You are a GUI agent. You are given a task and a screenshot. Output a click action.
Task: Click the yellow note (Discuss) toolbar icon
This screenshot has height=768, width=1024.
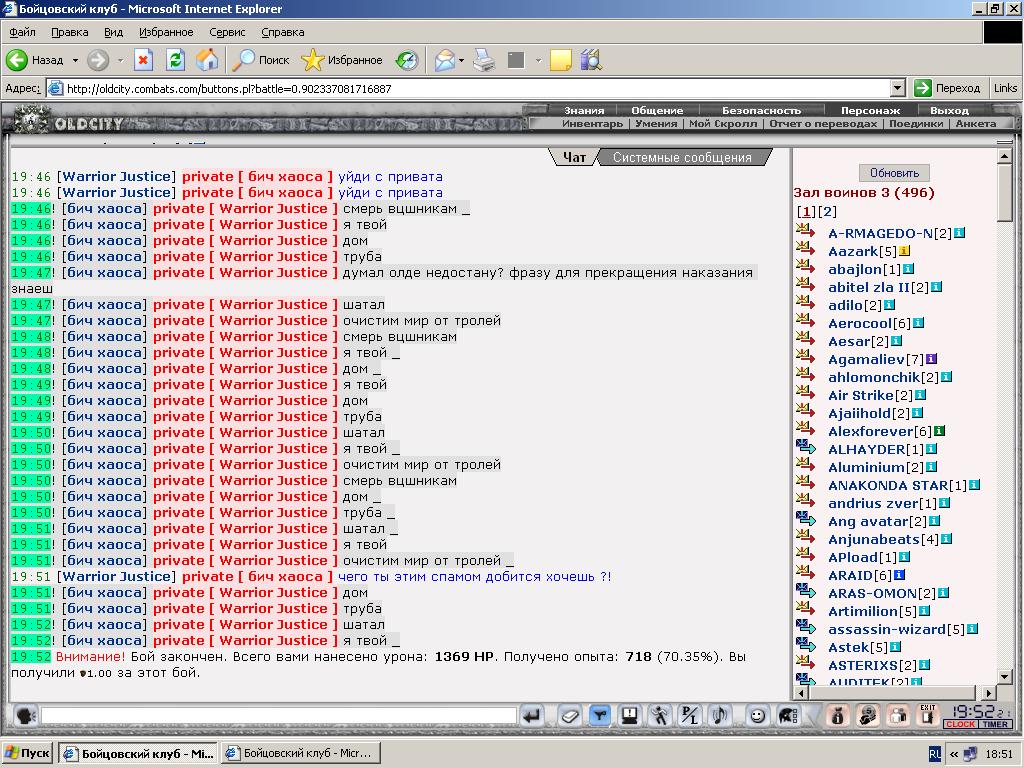click(x=560, y=60)
